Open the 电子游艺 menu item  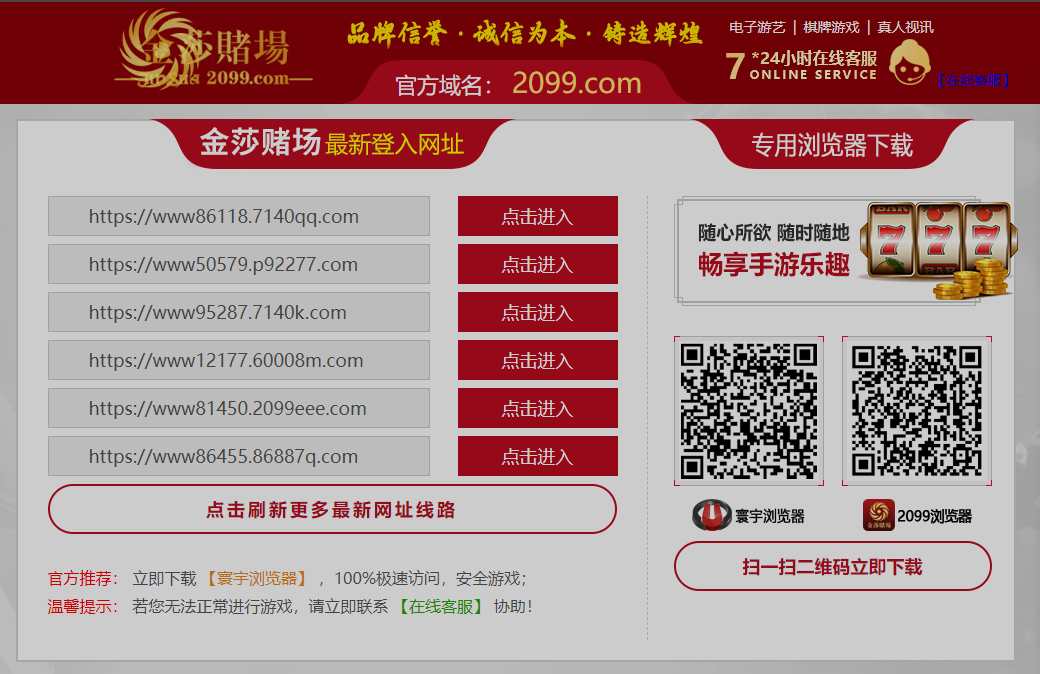757,27
